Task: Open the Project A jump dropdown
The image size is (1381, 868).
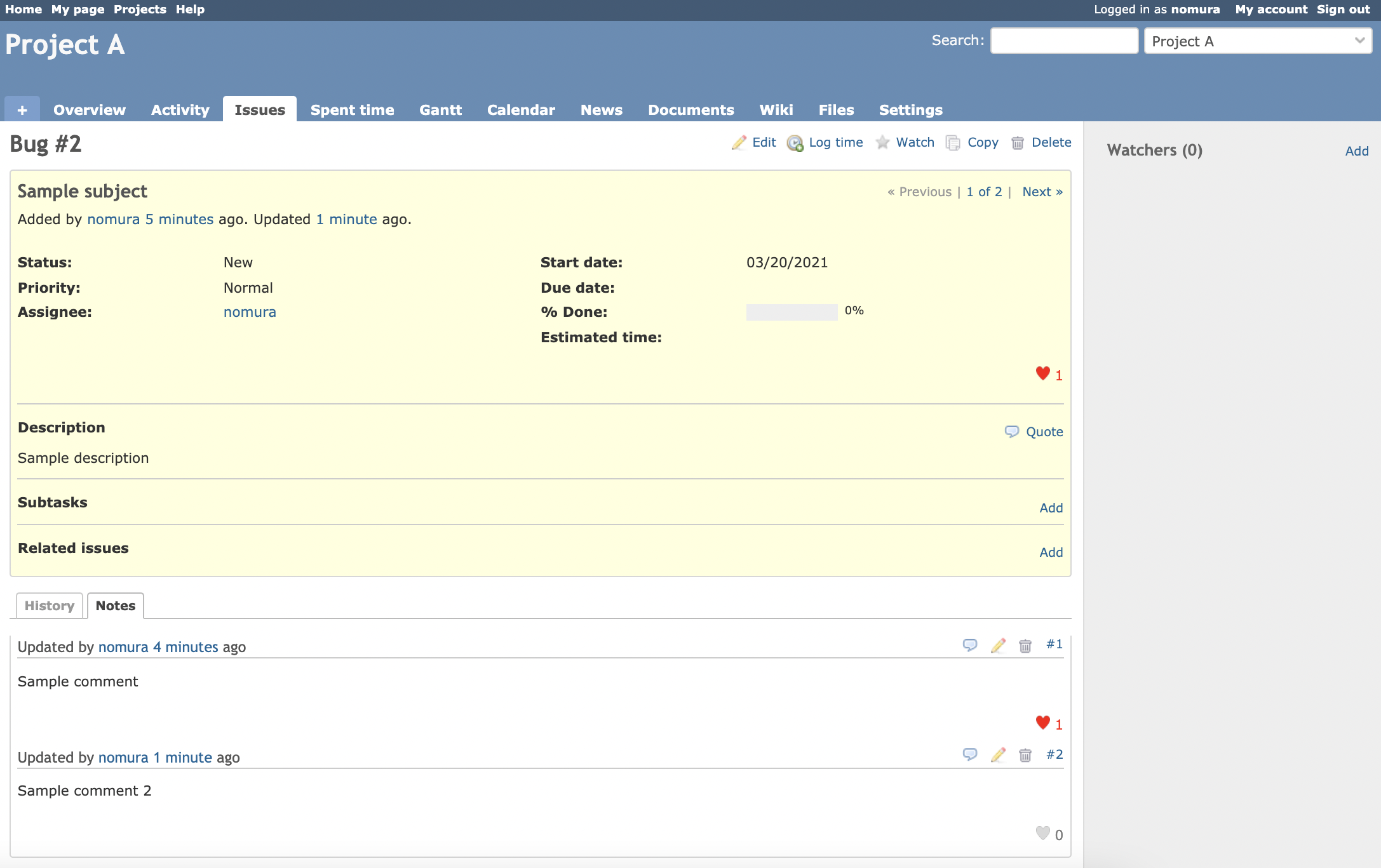Action: pyautogui.click(x=1257, y=41)
